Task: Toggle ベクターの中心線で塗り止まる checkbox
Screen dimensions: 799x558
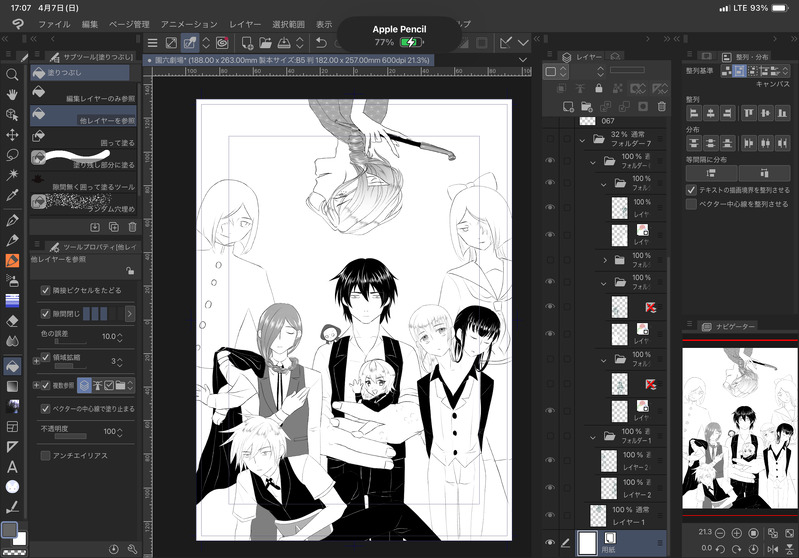Action: (45, 409)
